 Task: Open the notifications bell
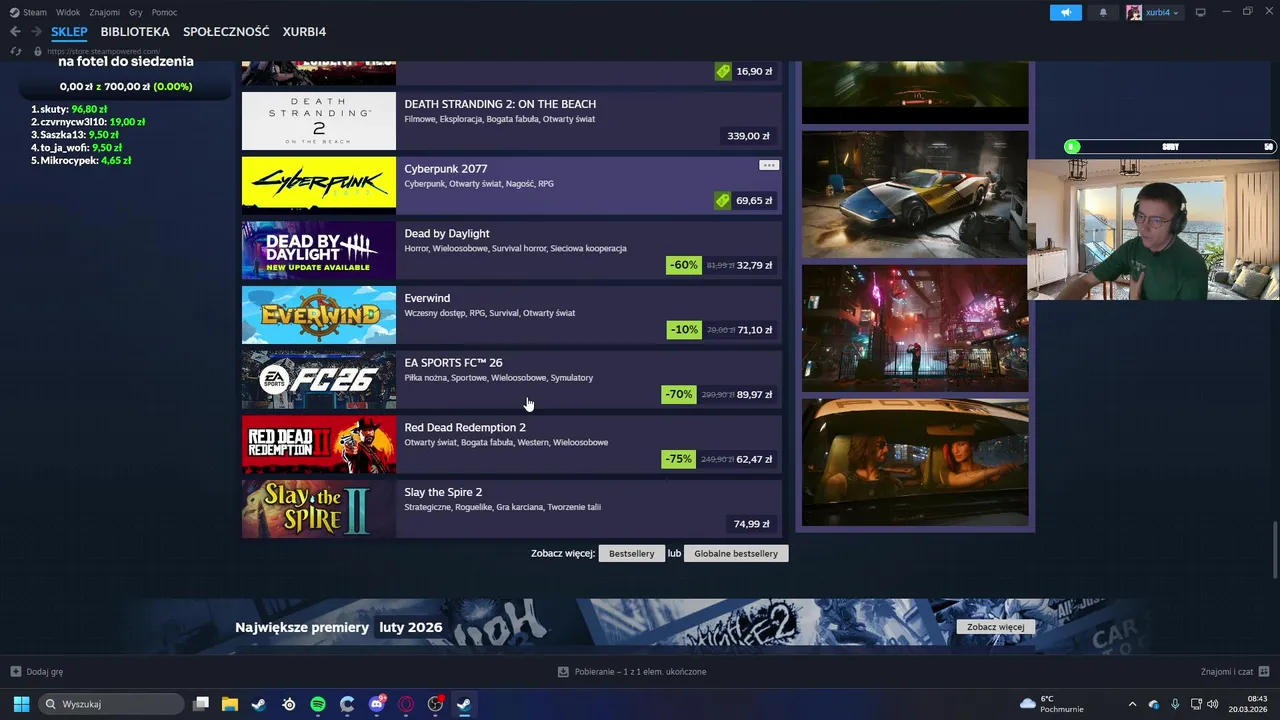(1103, 12)
